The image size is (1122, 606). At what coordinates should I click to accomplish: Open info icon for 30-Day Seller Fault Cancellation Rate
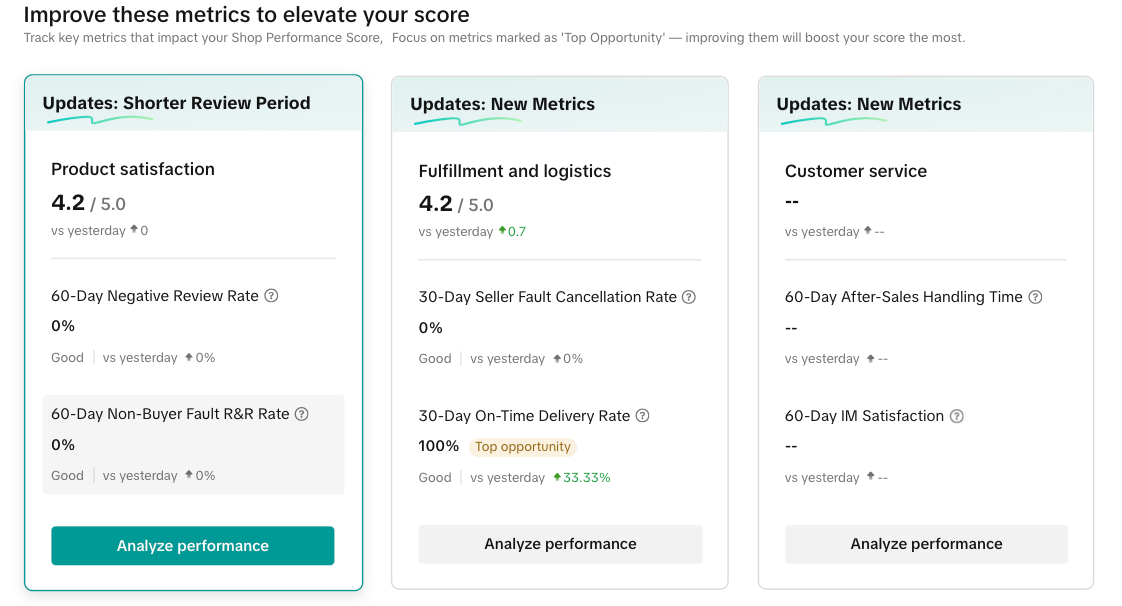click(688, 297)
